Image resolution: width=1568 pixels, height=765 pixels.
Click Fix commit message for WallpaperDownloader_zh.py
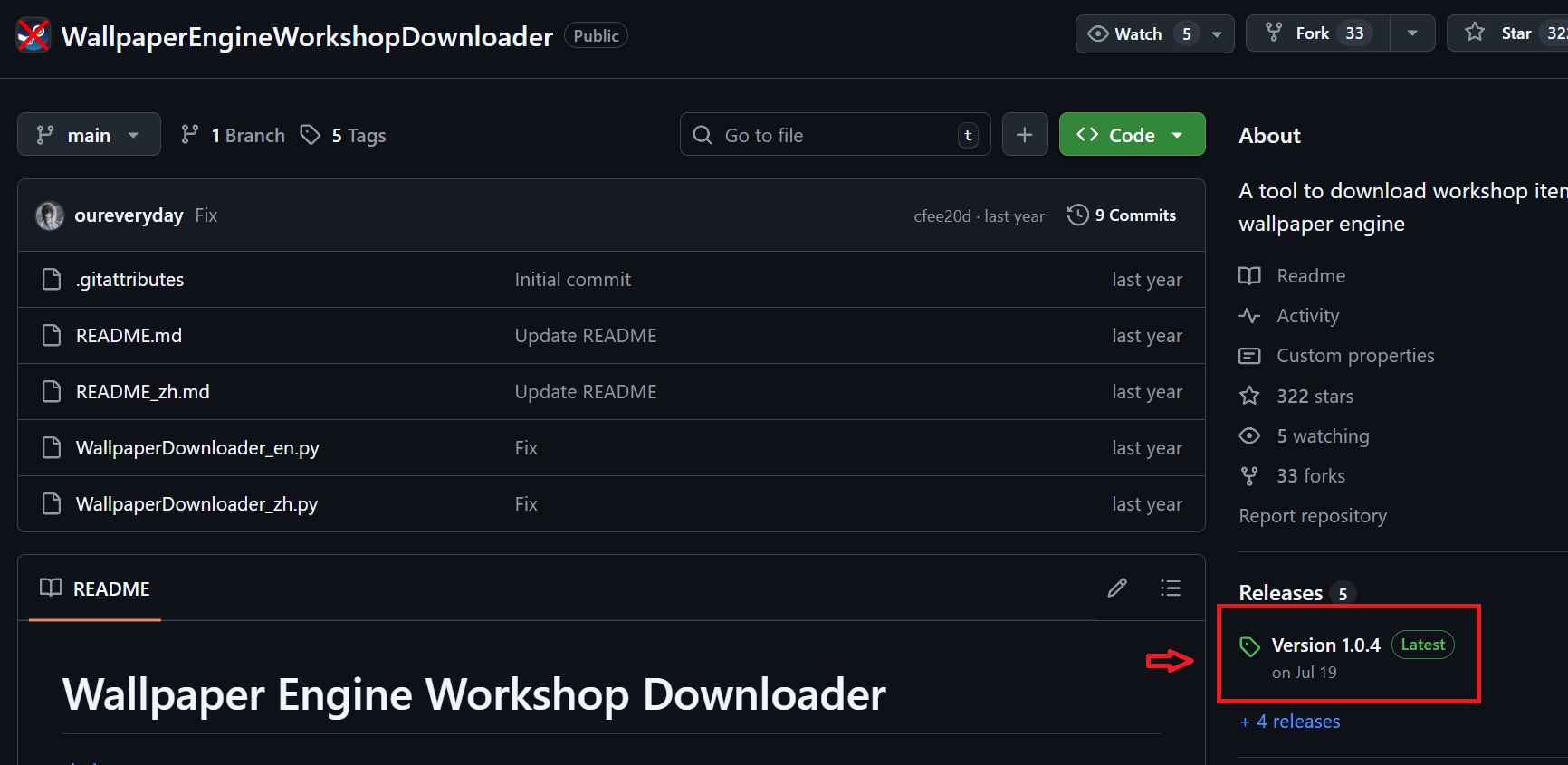[x=526, y=504]
